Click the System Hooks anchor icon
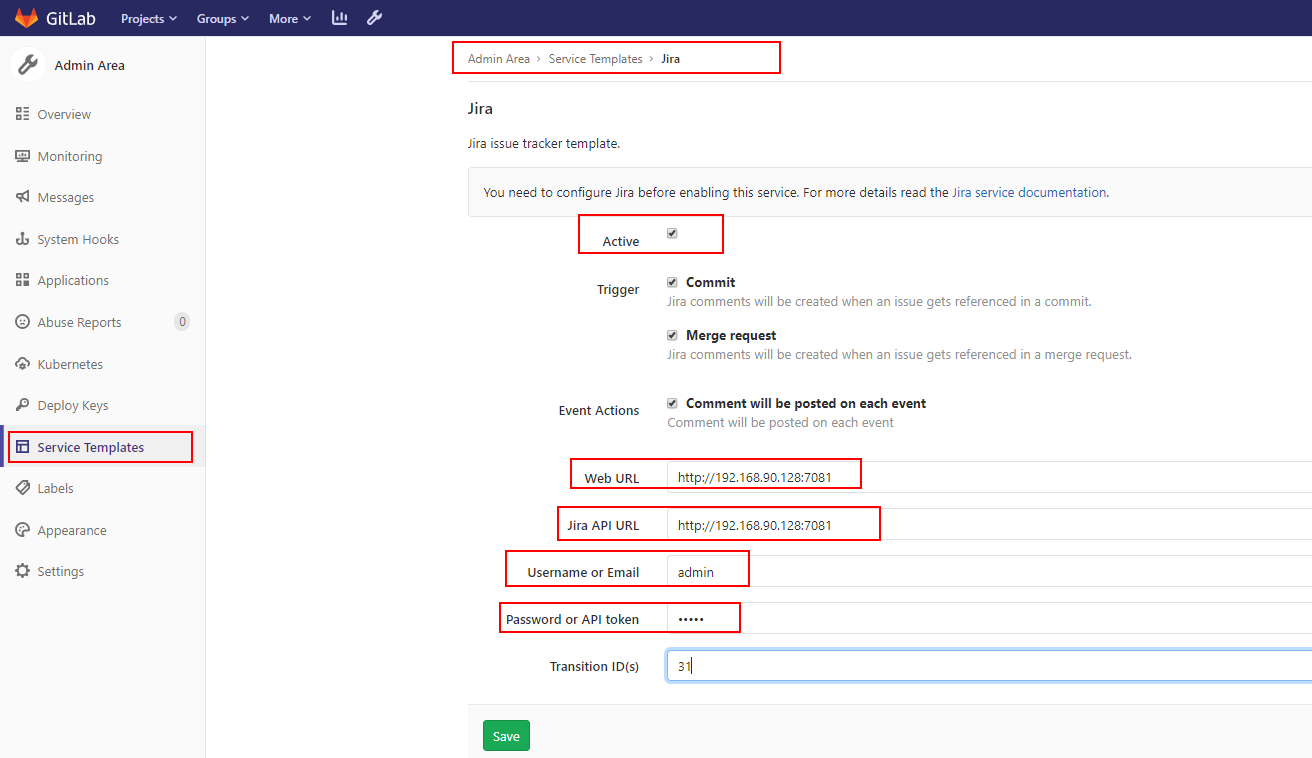The image size is (1312, 758). pyautogui.click(x=22, y=239)
